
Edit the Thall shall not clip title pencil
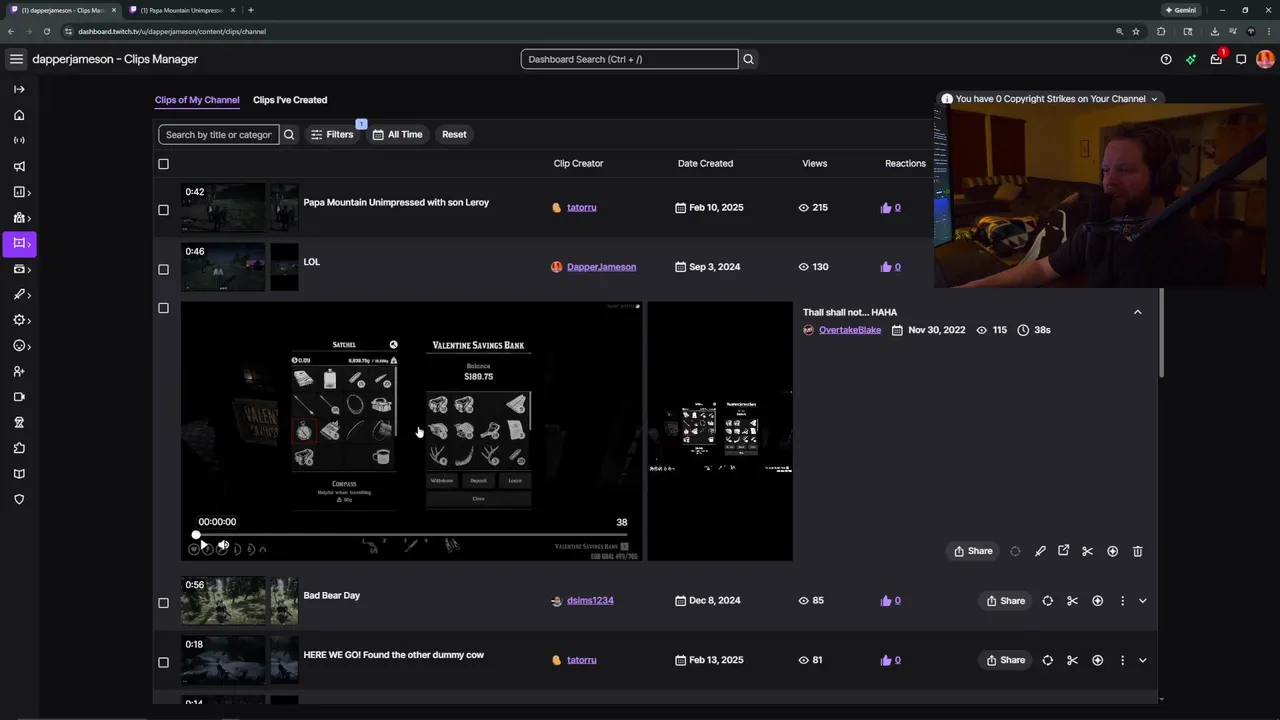coord(1040,551)
